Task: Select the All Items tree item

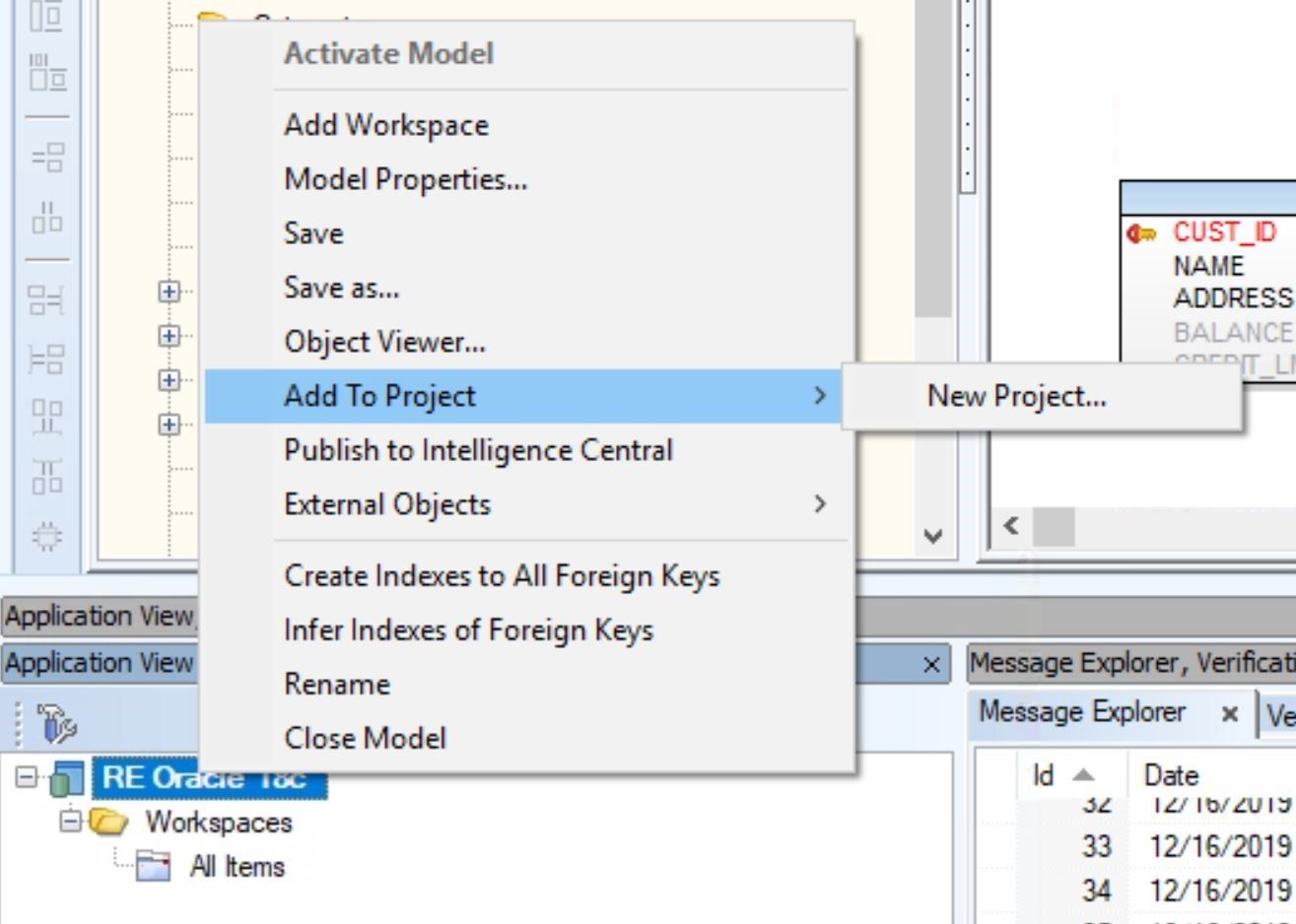Action: tap(237, 867)
